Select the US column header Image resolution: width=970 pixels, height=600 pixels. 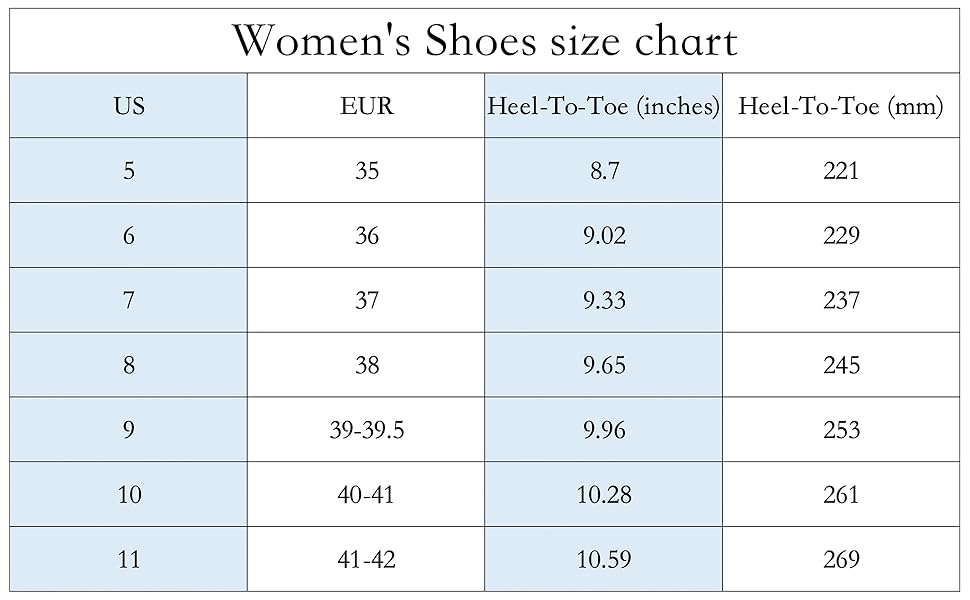coord(129,106)
